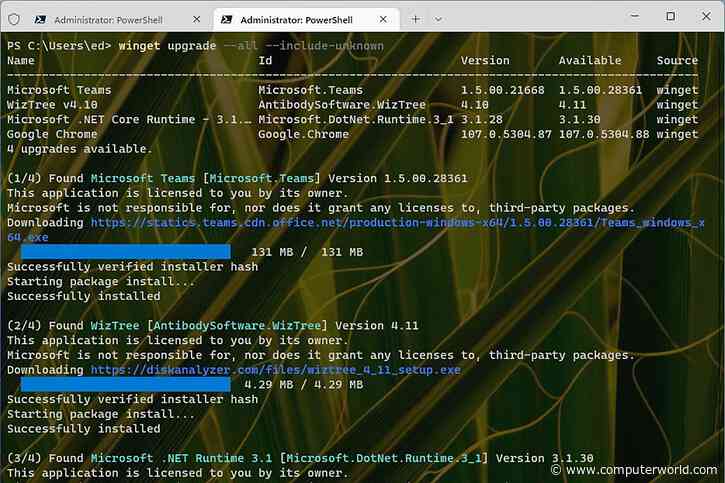
Task: Click 'WizTree v4.10' in the Name column
Action: coord(52,104)
